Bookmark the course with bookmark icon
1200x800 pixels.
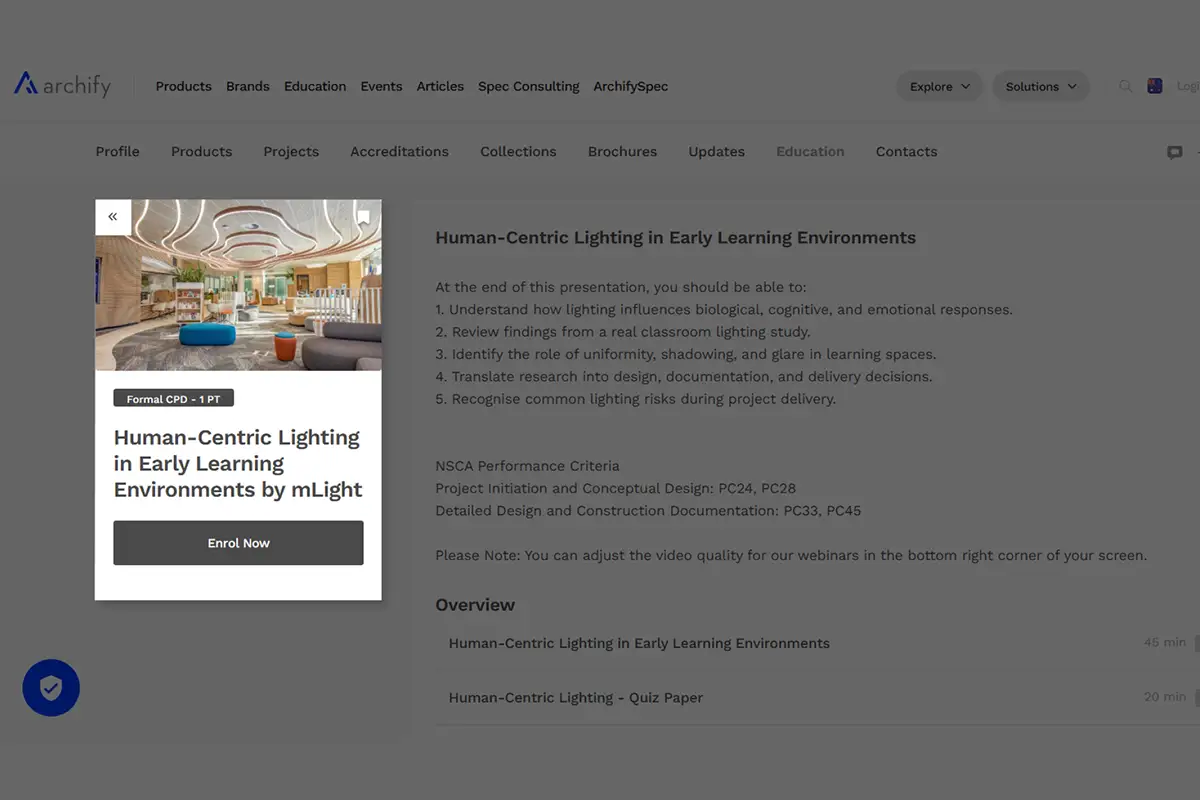coord(363,217)
